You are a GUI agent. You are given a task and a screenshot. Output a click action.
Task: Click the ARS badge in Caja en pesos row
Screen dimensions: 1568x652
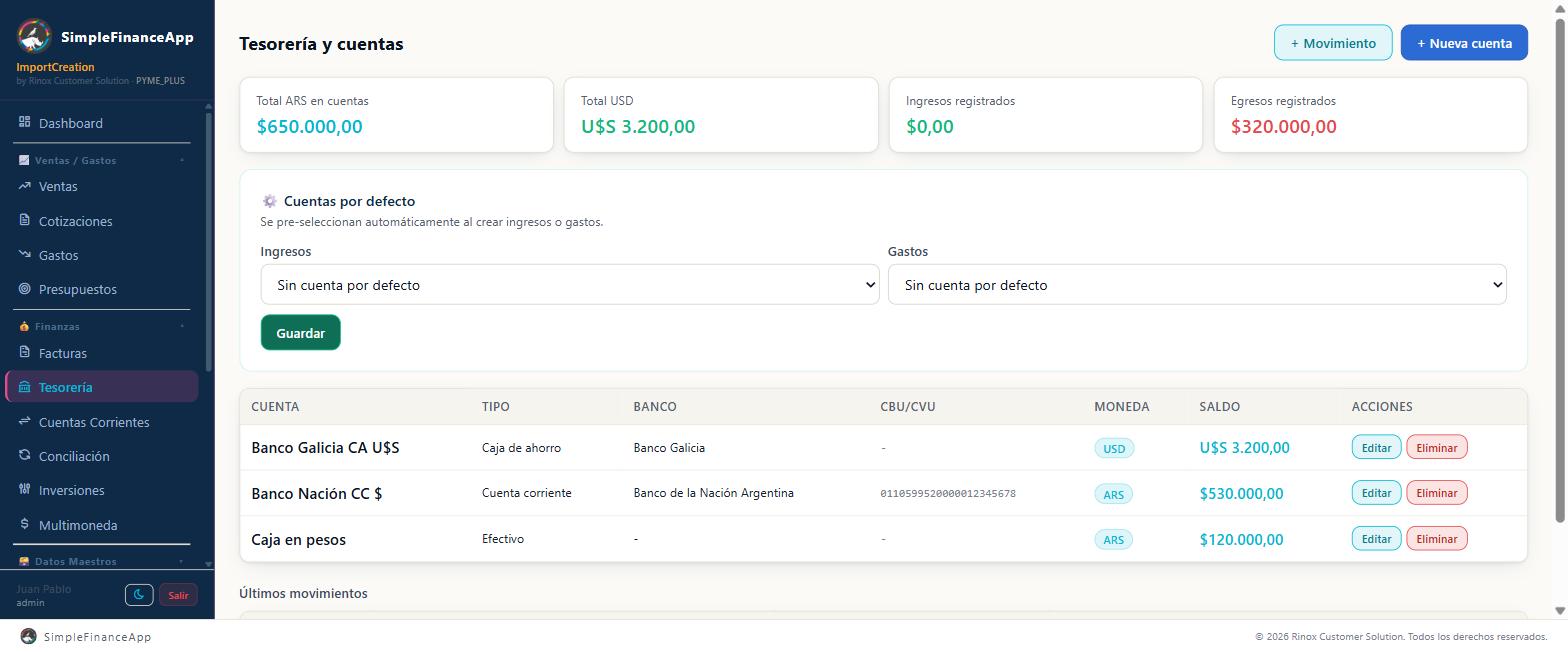(x=1114, y=540)
